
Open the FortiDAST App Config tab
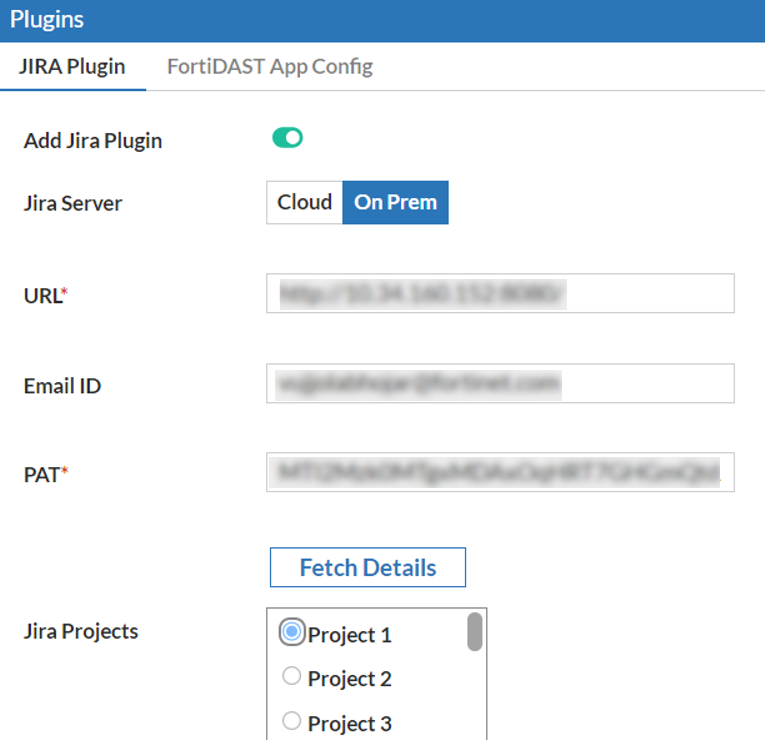coord(270,67)
